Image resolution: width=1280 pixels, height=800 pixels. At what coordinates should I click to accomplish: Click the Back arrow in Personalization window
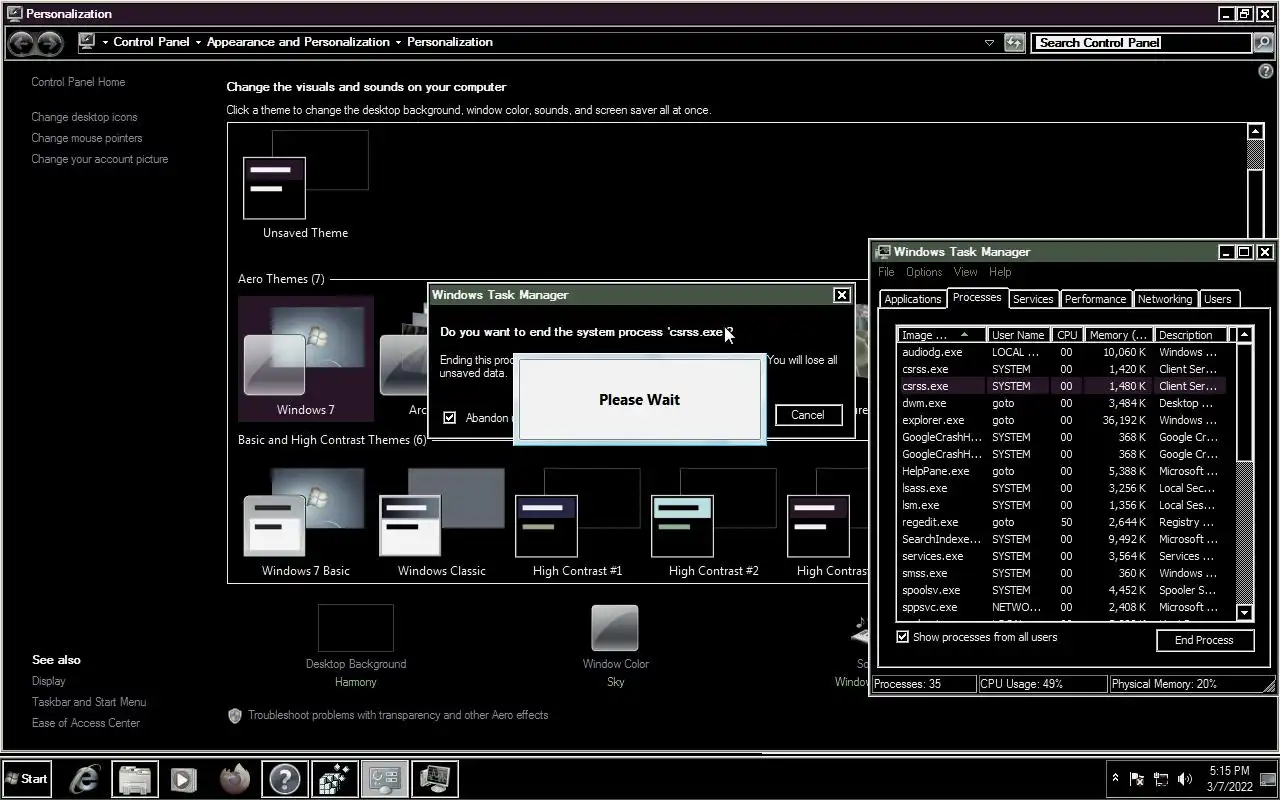click(x=21, y=43)
